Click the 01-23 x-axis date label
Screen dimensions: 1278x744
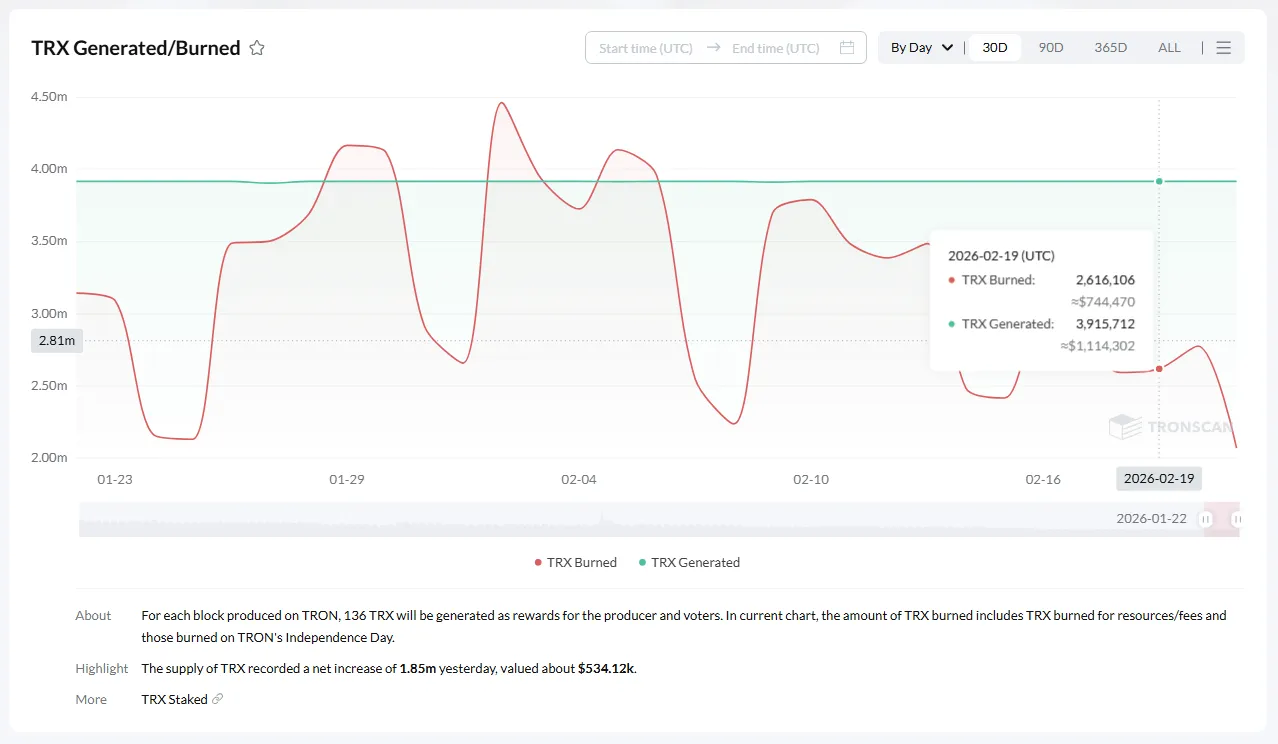(115, 479)
